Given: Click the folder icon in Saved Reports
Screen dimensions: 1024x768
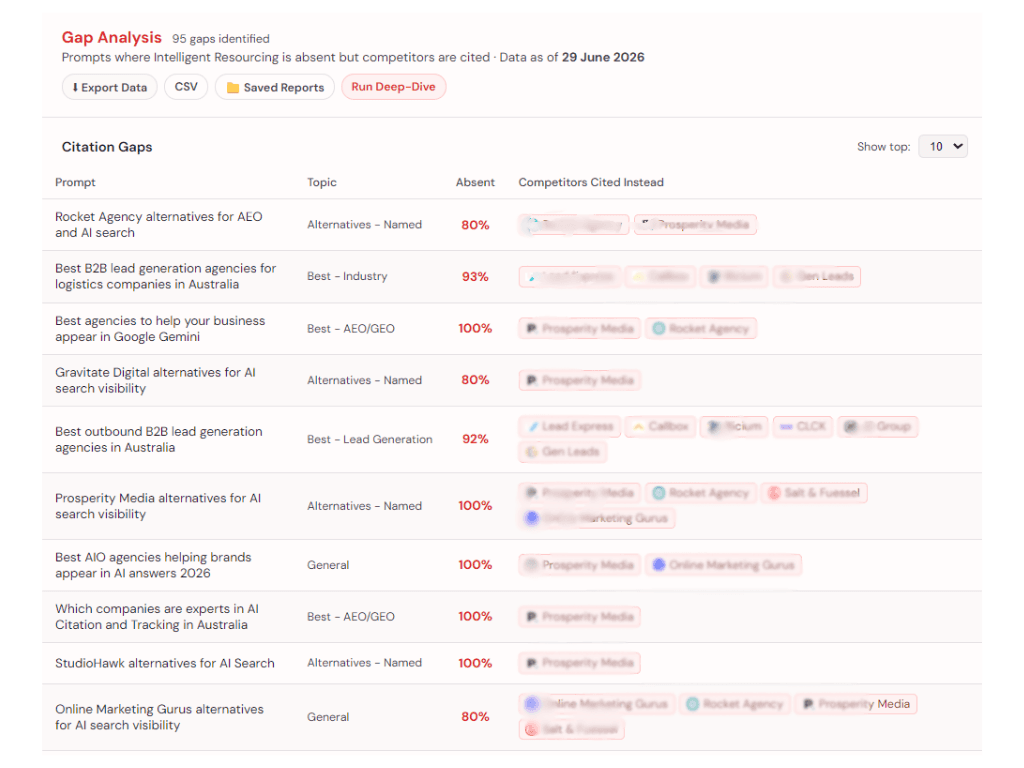Looking at the screenshot, I should tap(232, 88).
